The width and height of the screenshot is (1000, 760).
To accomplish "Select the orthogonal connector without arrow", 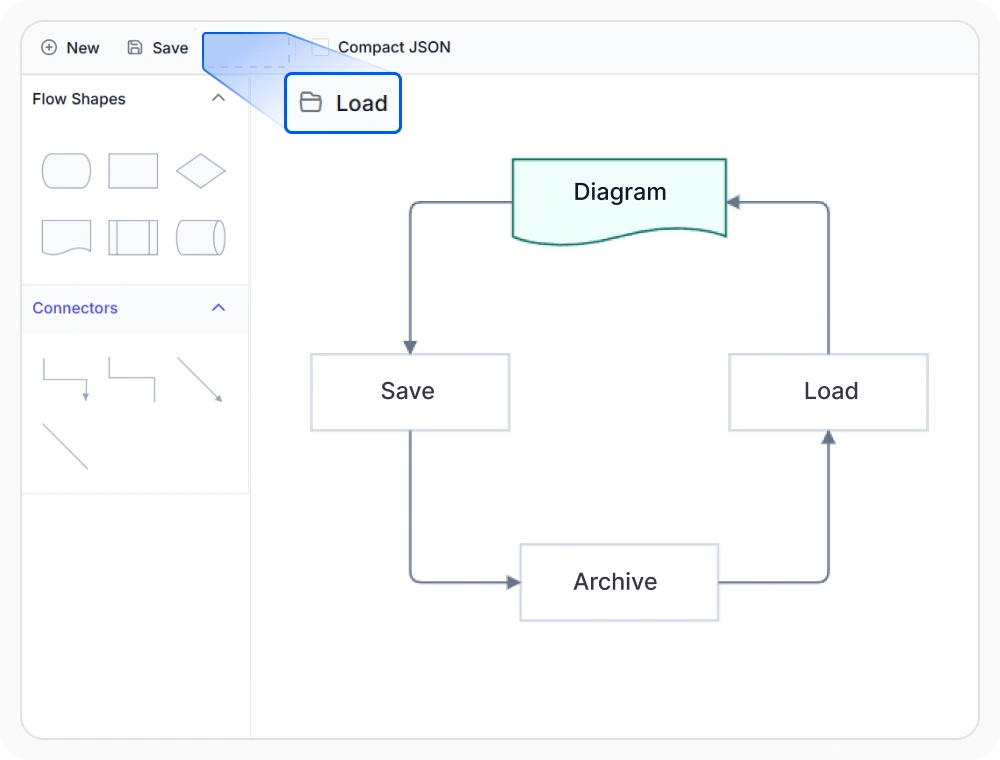I will (x=132, y=379).
